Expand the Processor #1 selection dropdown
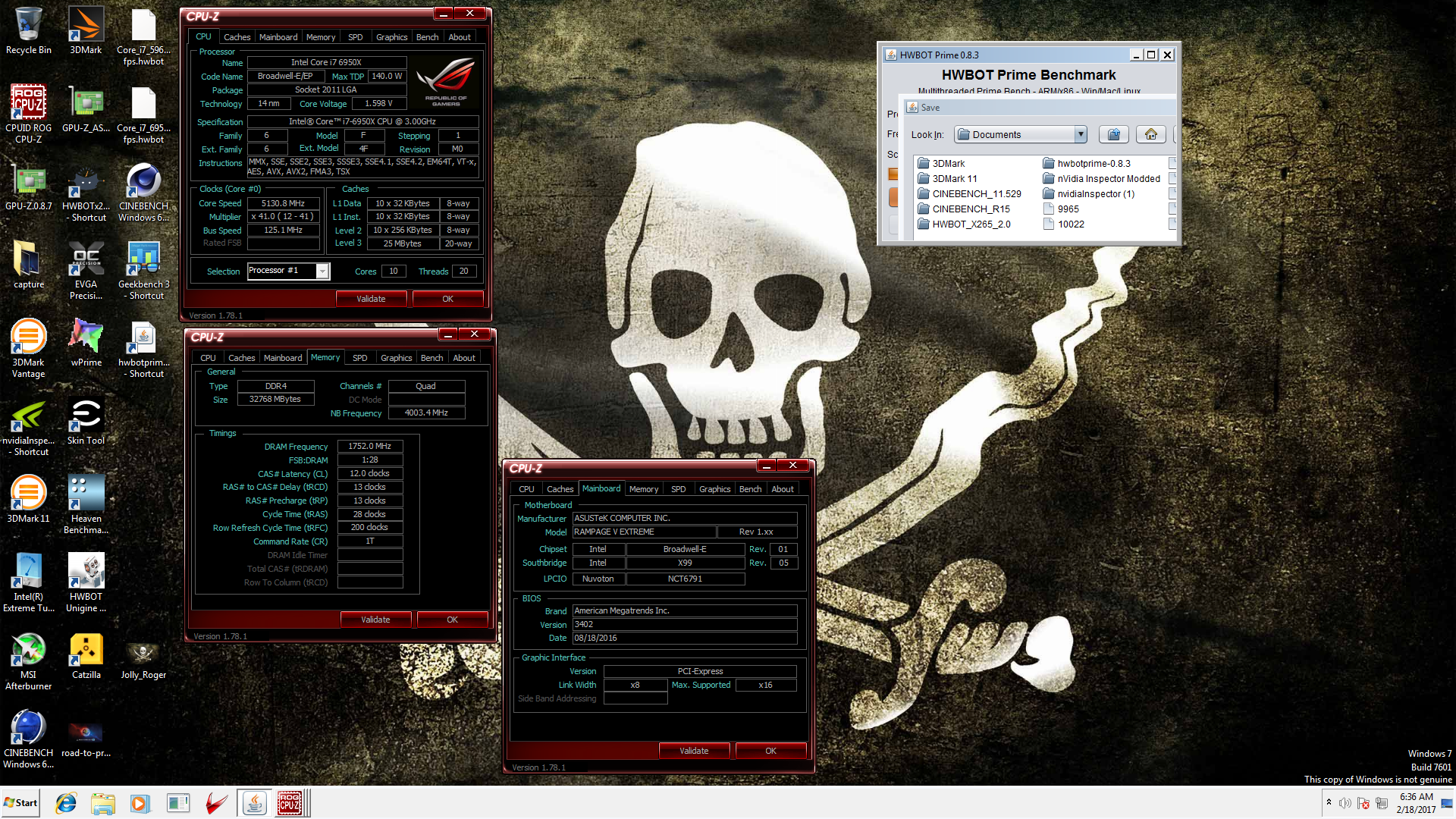Screen dimensions: 1456x819 coord(322,271)
